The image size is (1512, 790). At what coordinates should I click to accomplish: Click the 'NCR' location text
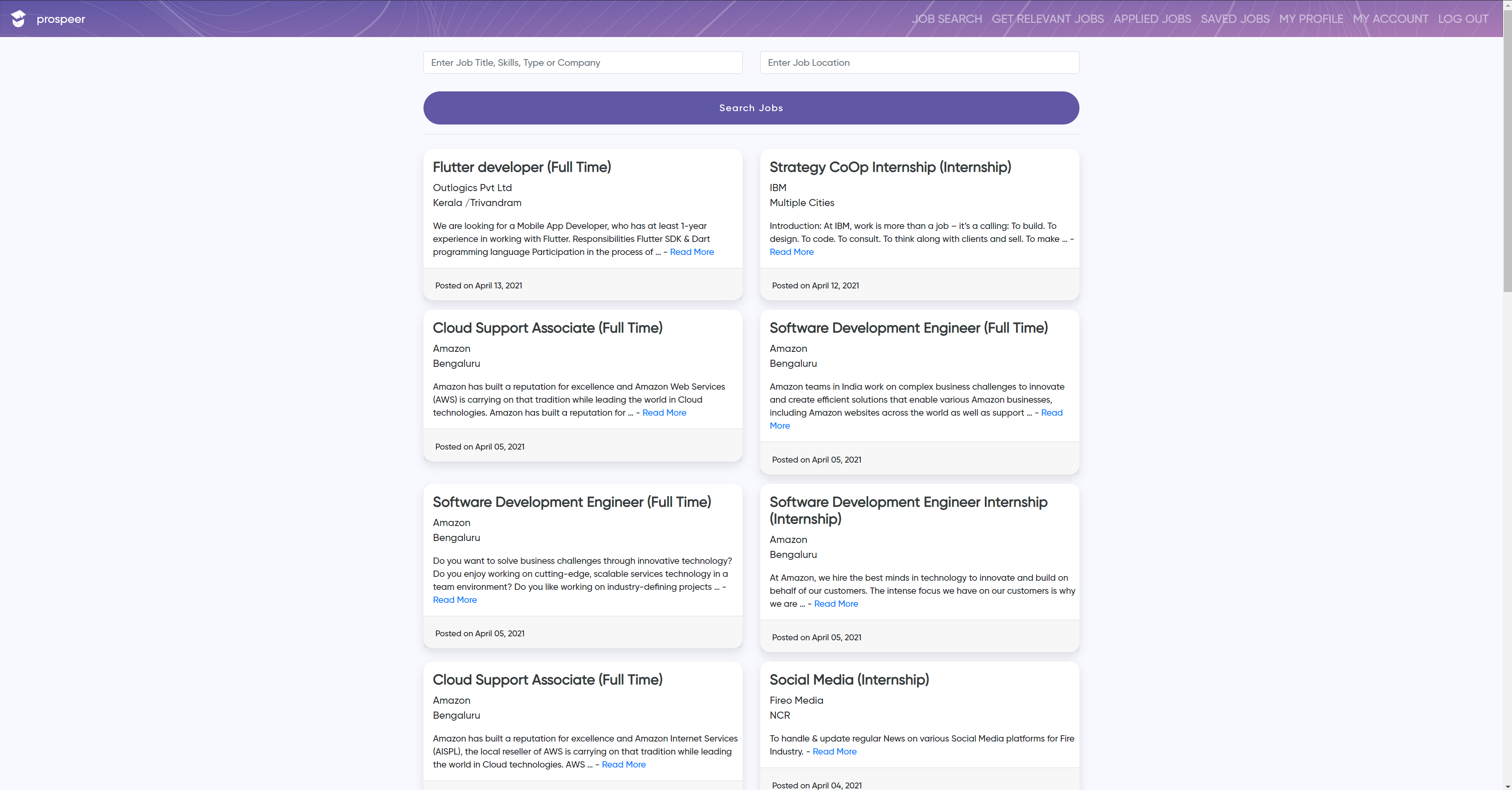click(780, 716)
